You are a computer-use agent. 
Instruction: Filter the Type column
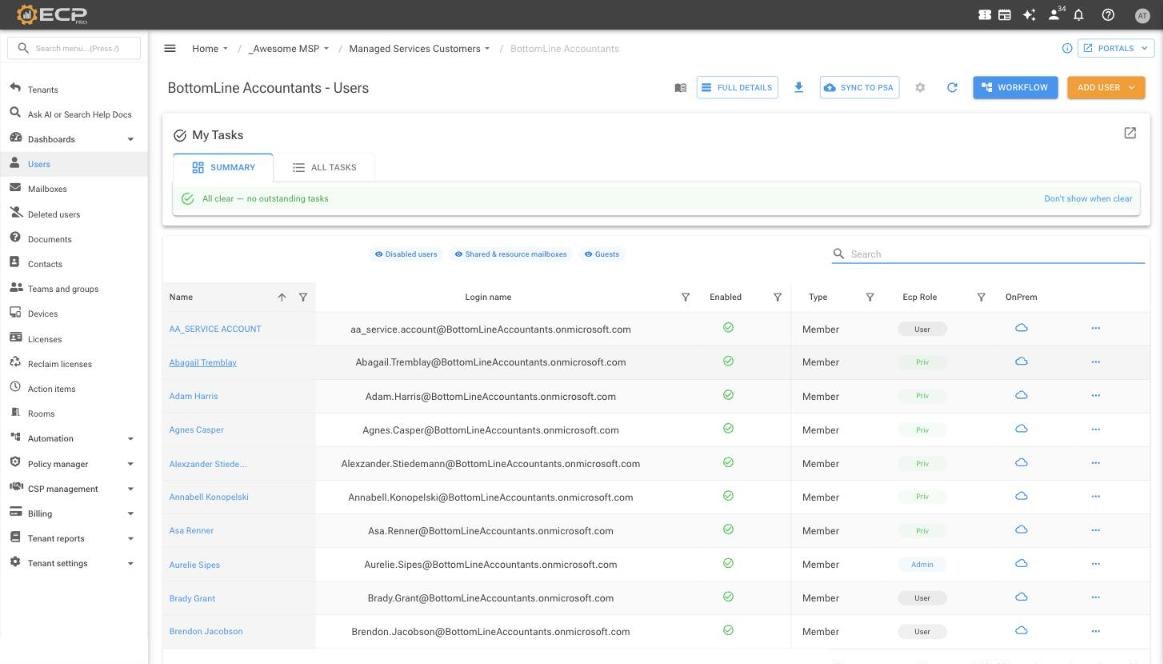[x=869, y=297]
